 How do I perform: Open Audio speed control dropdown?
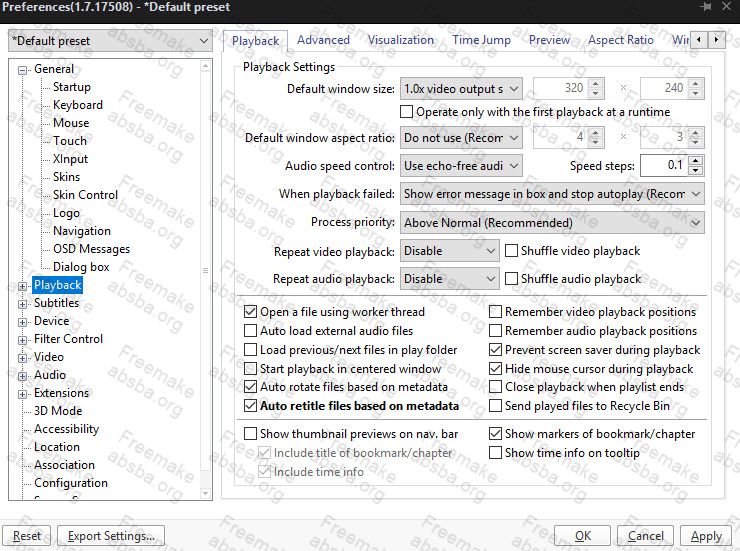click(461, 166)
